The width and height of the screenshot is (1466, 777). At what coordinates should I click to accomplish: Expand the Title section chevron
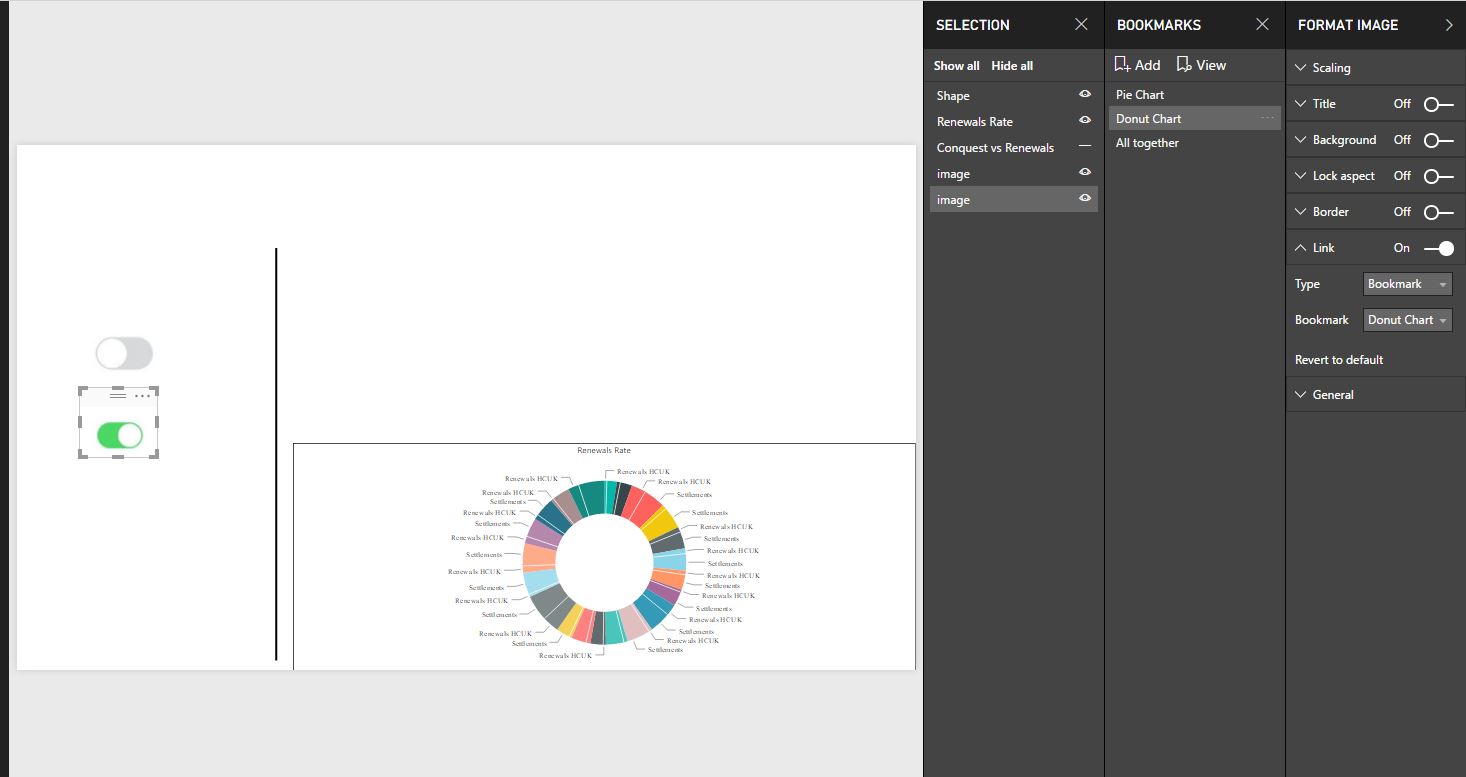1301,104
